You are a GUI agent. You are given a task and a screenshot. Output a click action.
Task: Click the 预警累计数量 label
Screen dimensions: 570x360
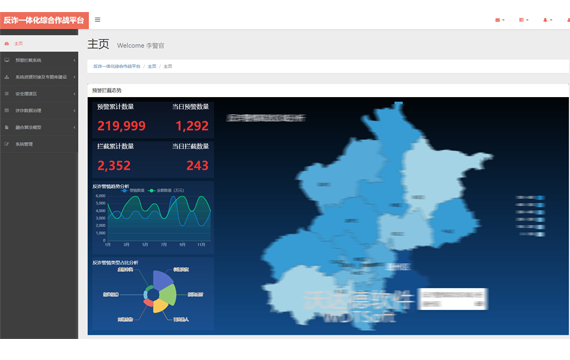pos(116,107)
